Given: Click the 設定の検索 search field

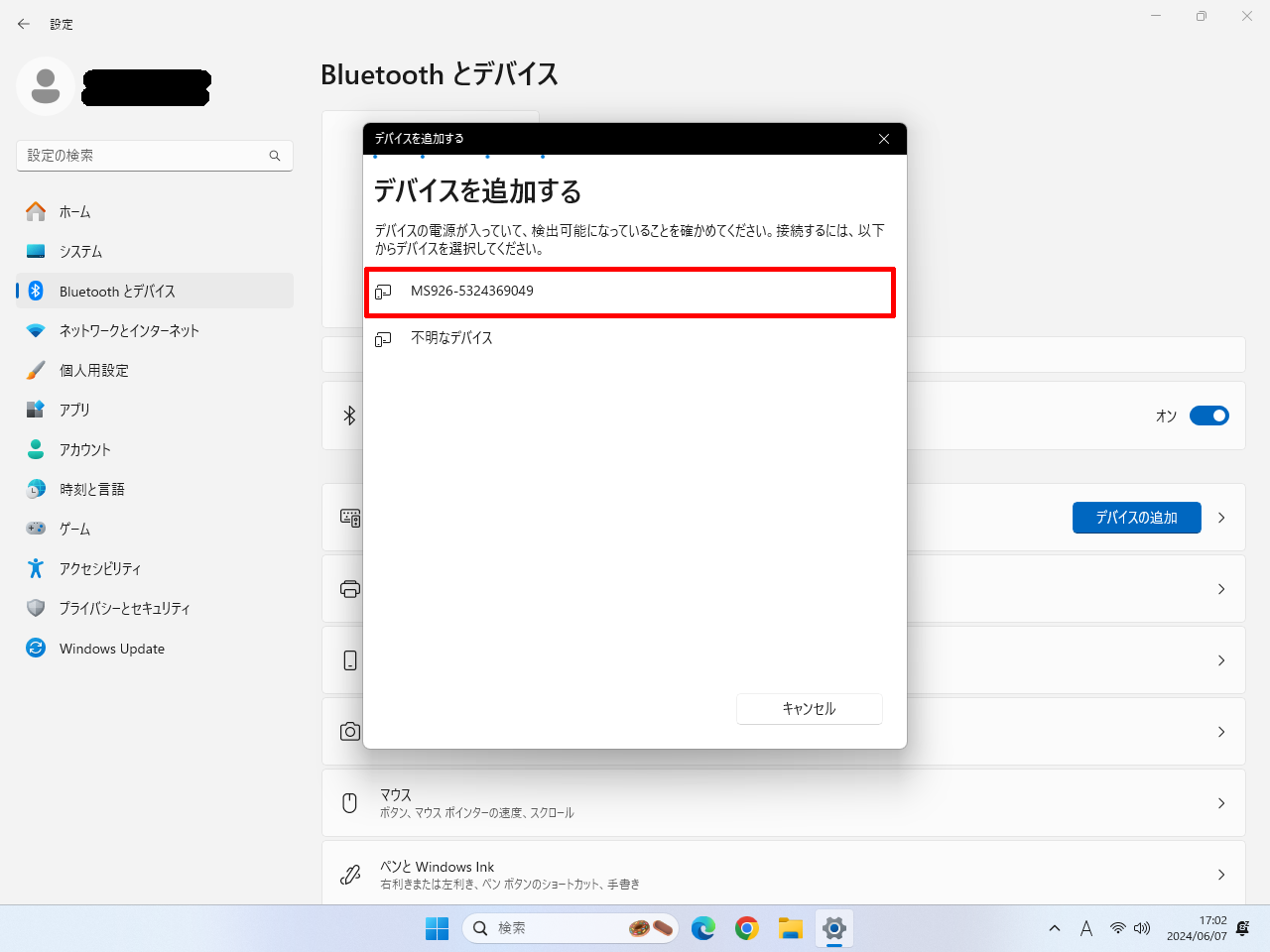Looking at the screenshot, I should tap(144, 156).
